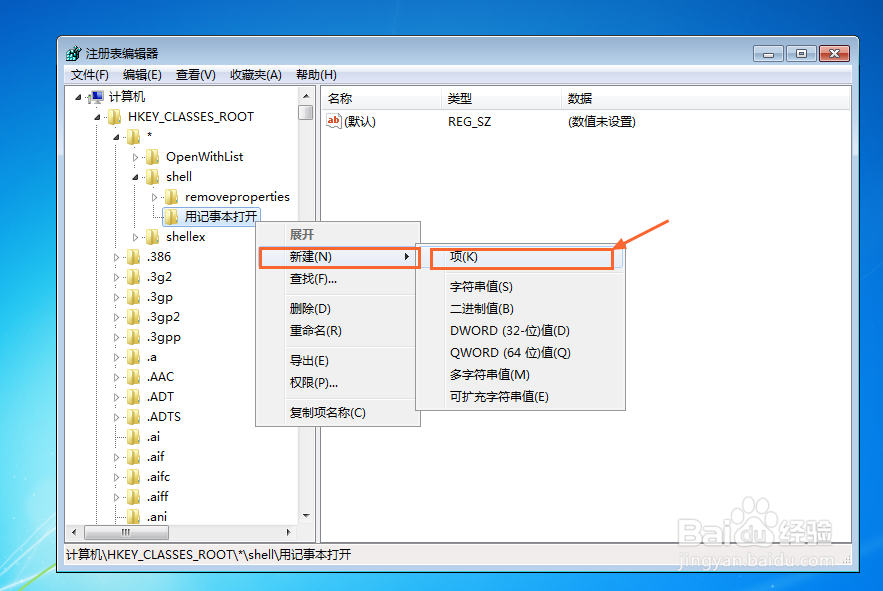Click the .ADTS folder icon
Image resolution: width=883 pixels, height=591 pixels.
pyautogui.click(x=133, y=417)
